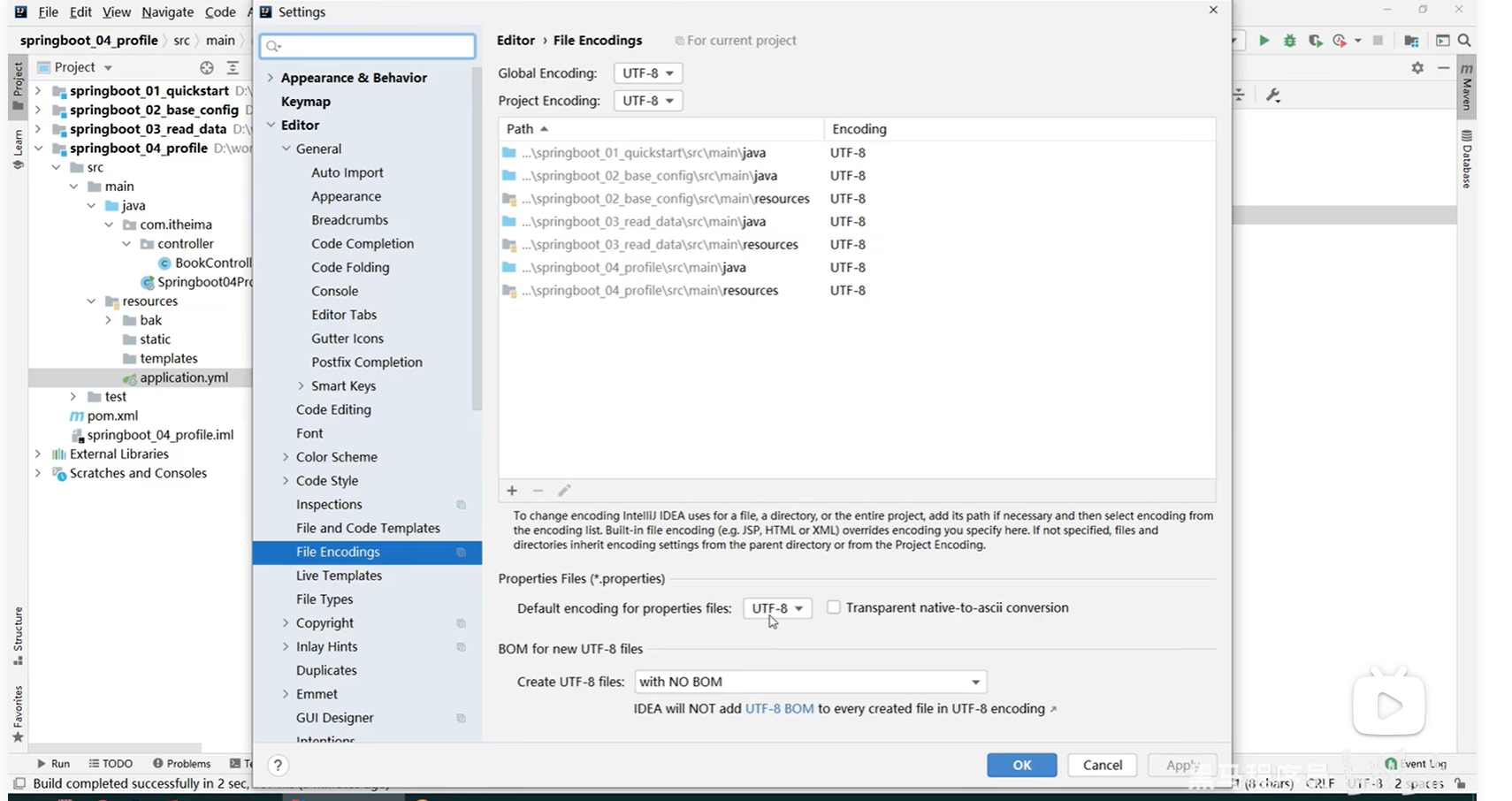Screen dimensions: 1512x801
Task: Expand springboot_01_quickstart project node
Action: tap(38, 91)
